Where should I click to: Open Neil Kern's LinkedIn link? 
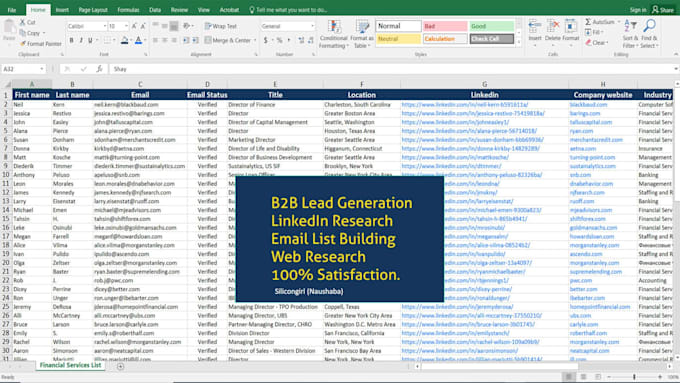464,105
